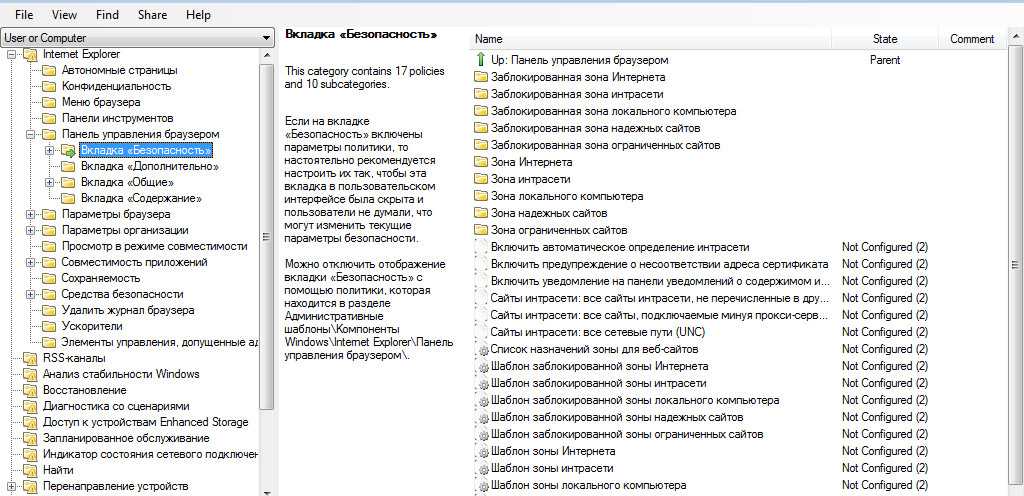
Task: Click the green Up arrow icon
Action: pyautogui.click(x=480, y=60)
